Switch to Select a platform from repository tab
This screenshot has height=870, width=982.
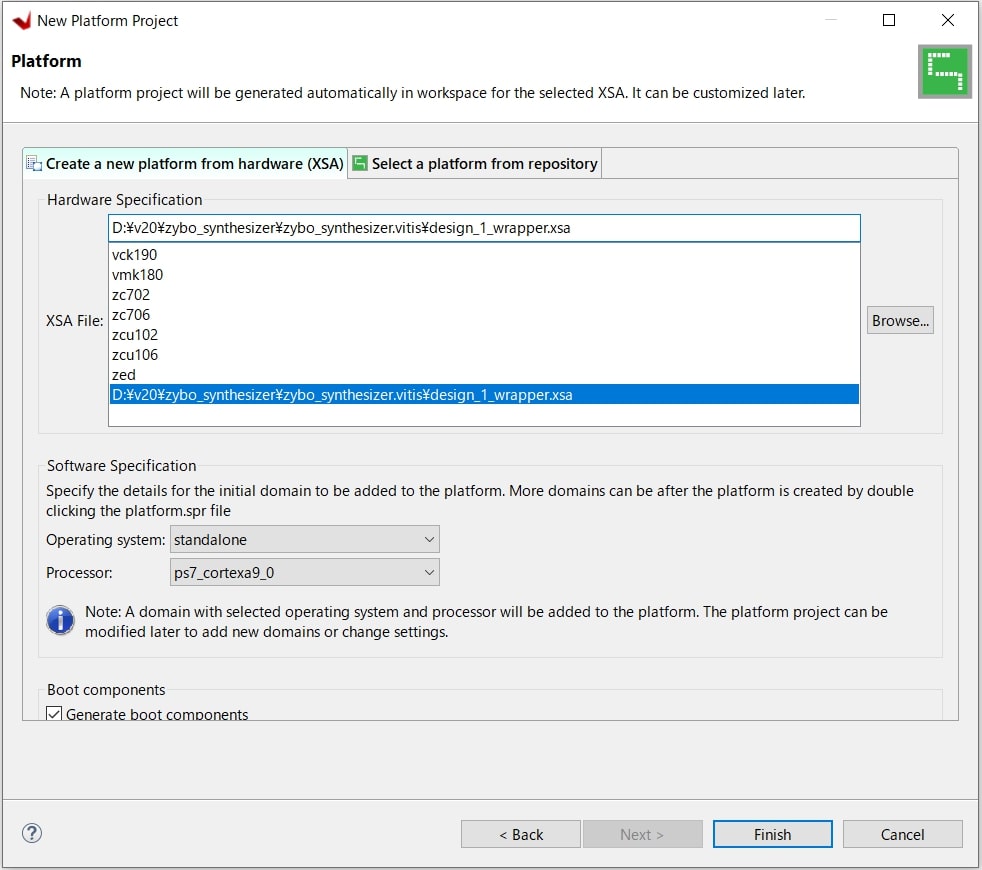(475, 163)
